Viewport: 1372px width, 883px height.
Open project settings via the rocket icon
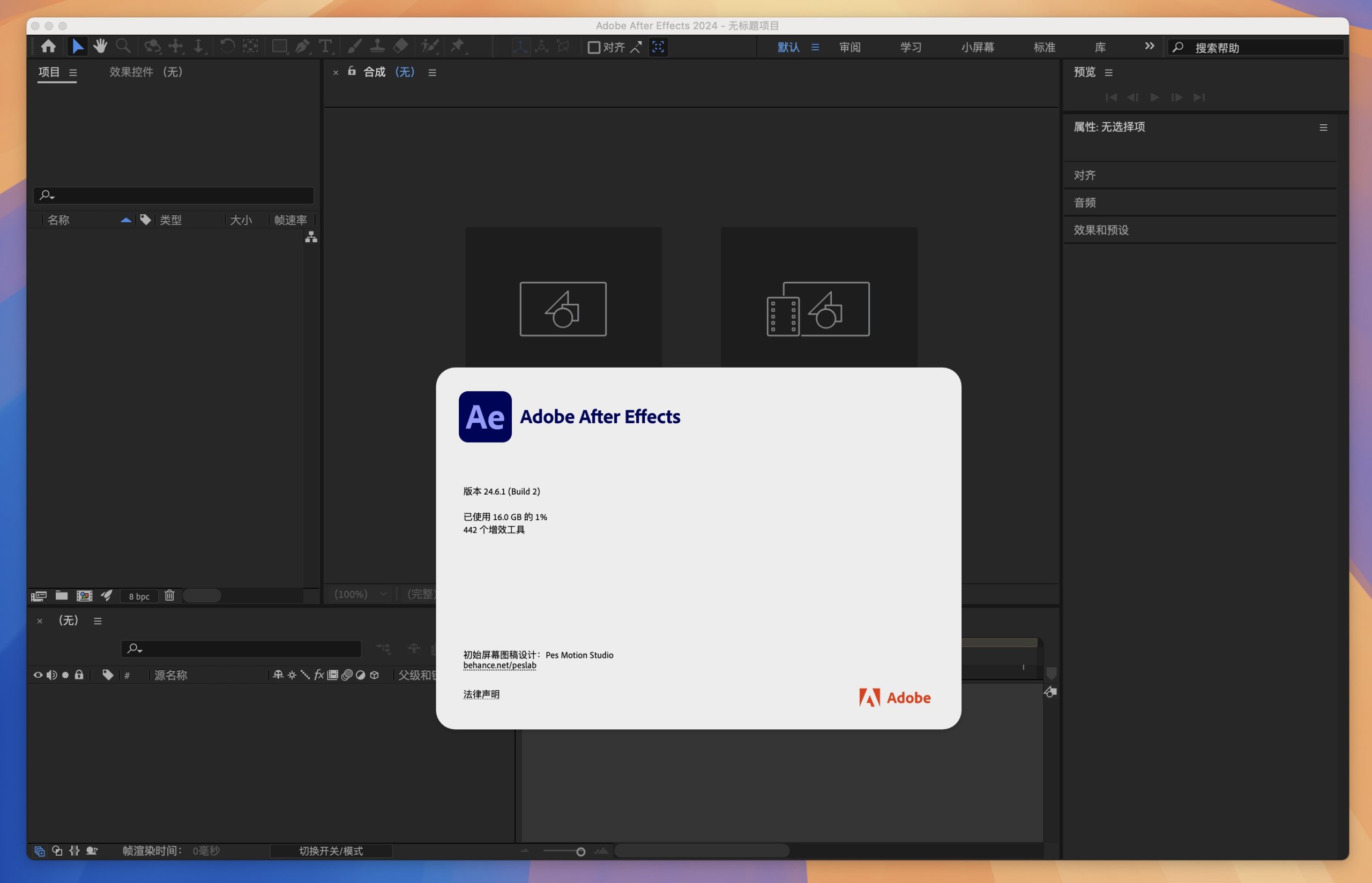click(x=107, y=596)
